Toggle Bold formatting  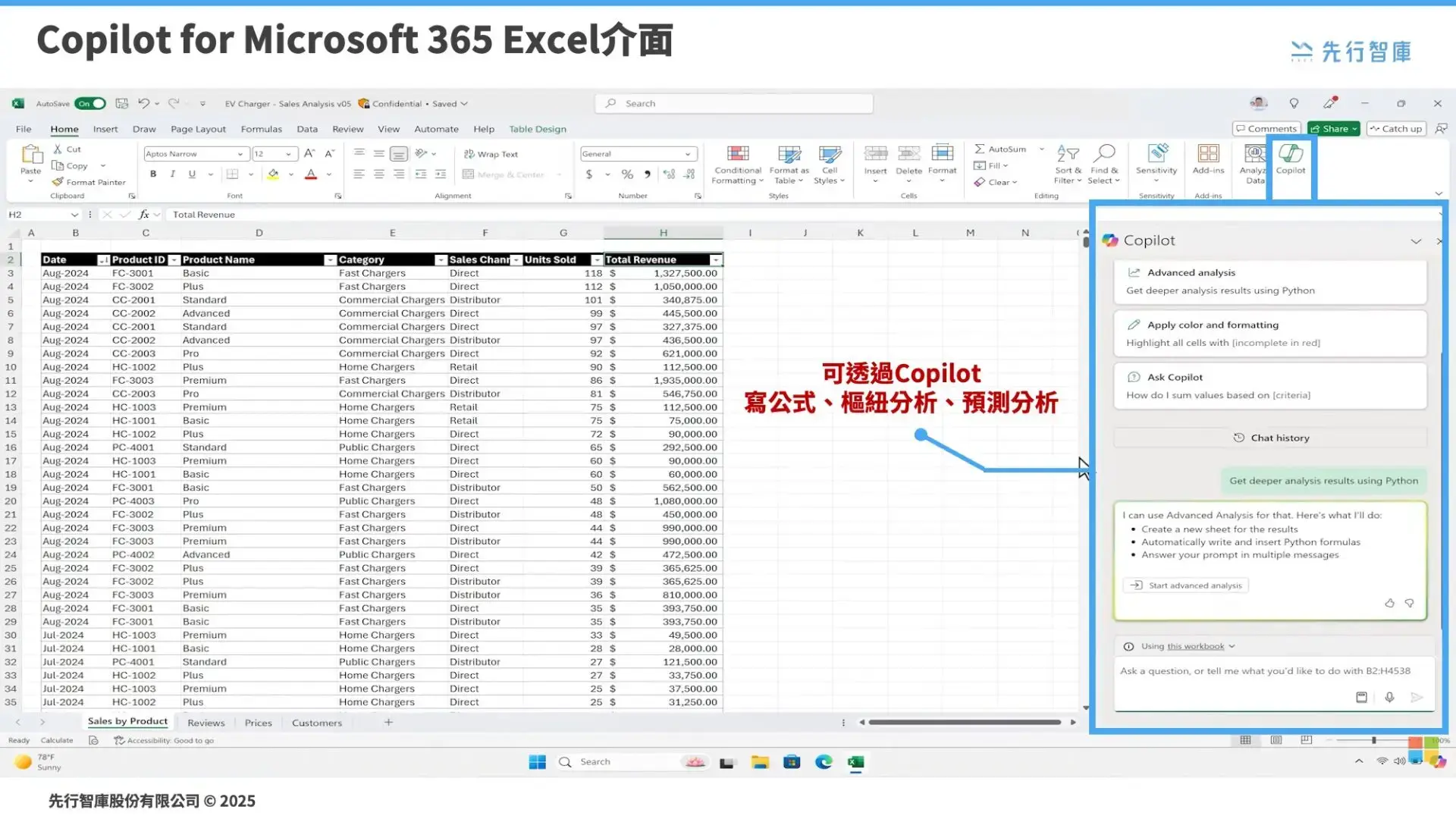pyautogui.click(x=153, y=174)
